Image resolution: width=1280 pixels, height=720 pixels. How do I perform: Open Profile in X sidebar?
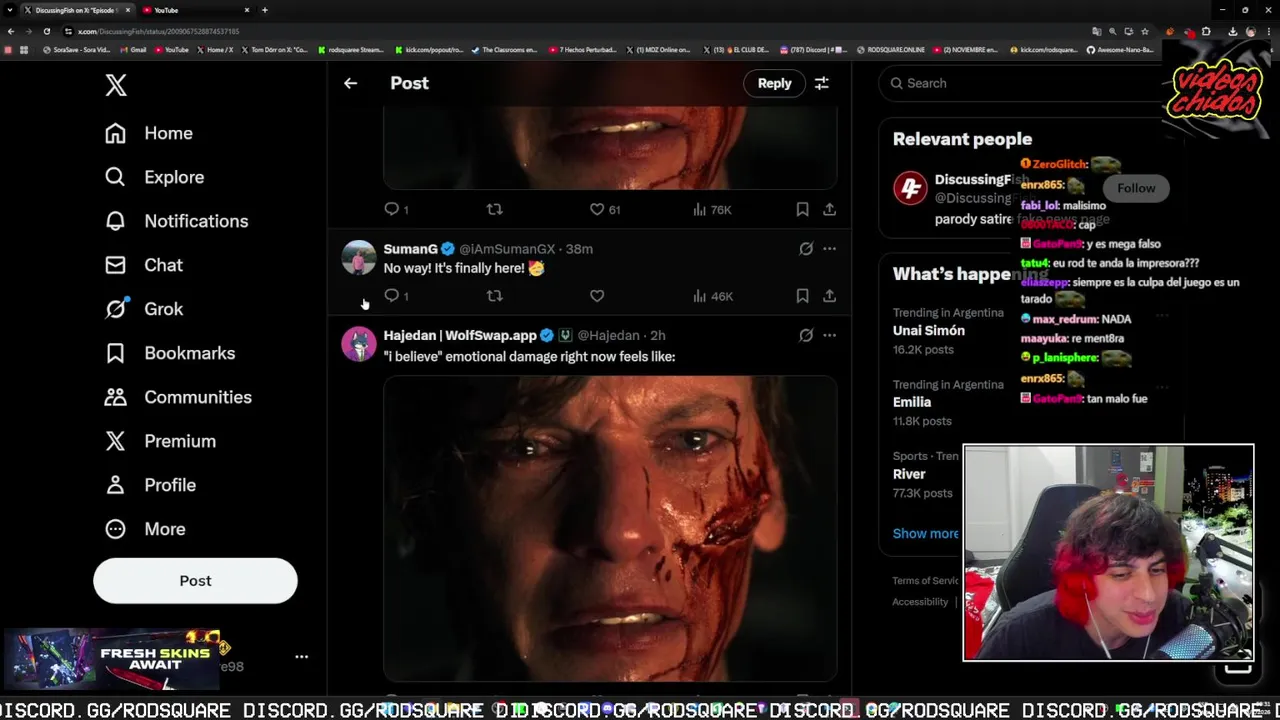pyautogui.click(x=150, y=485)
